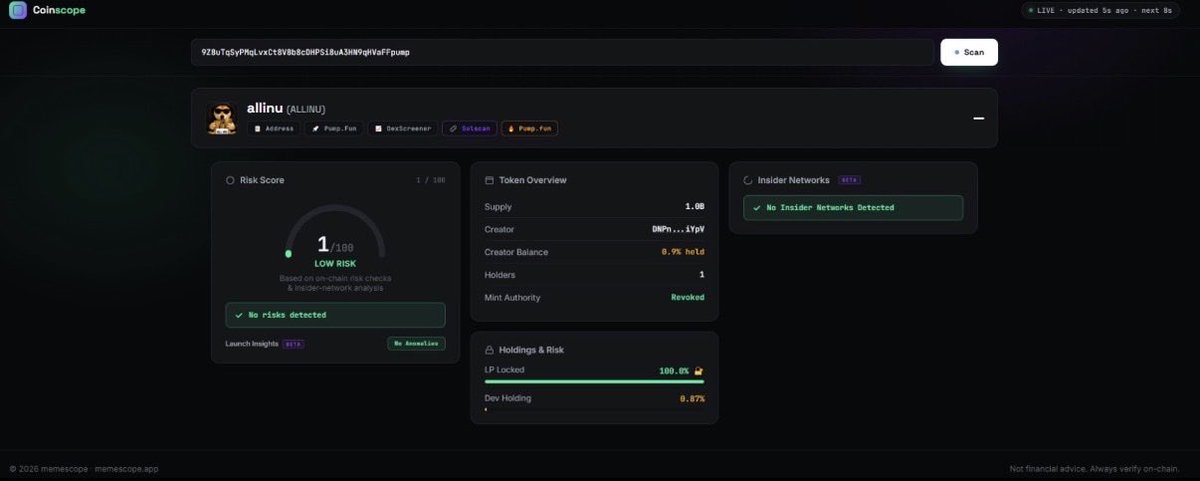1200x481 pixels.
Task: Collapse the allinu token card
Action: [979, 118]
